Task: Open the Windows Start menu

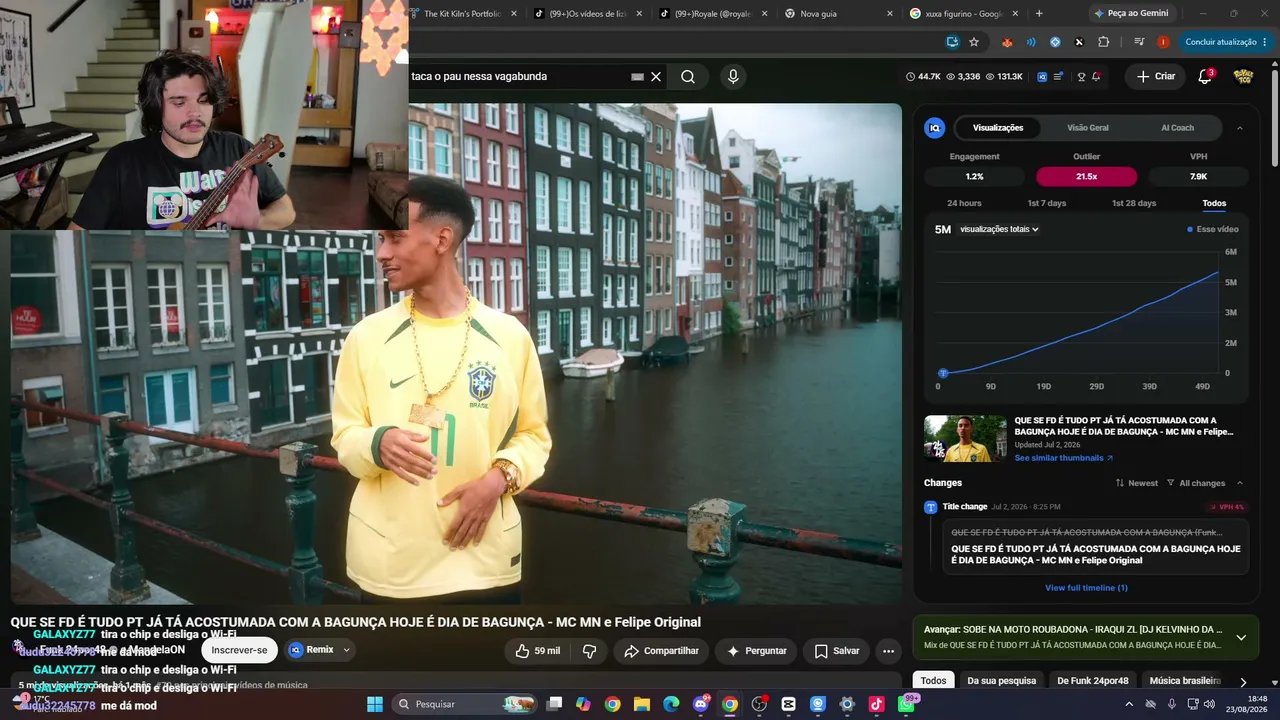Action: click(x=375, y=704)
